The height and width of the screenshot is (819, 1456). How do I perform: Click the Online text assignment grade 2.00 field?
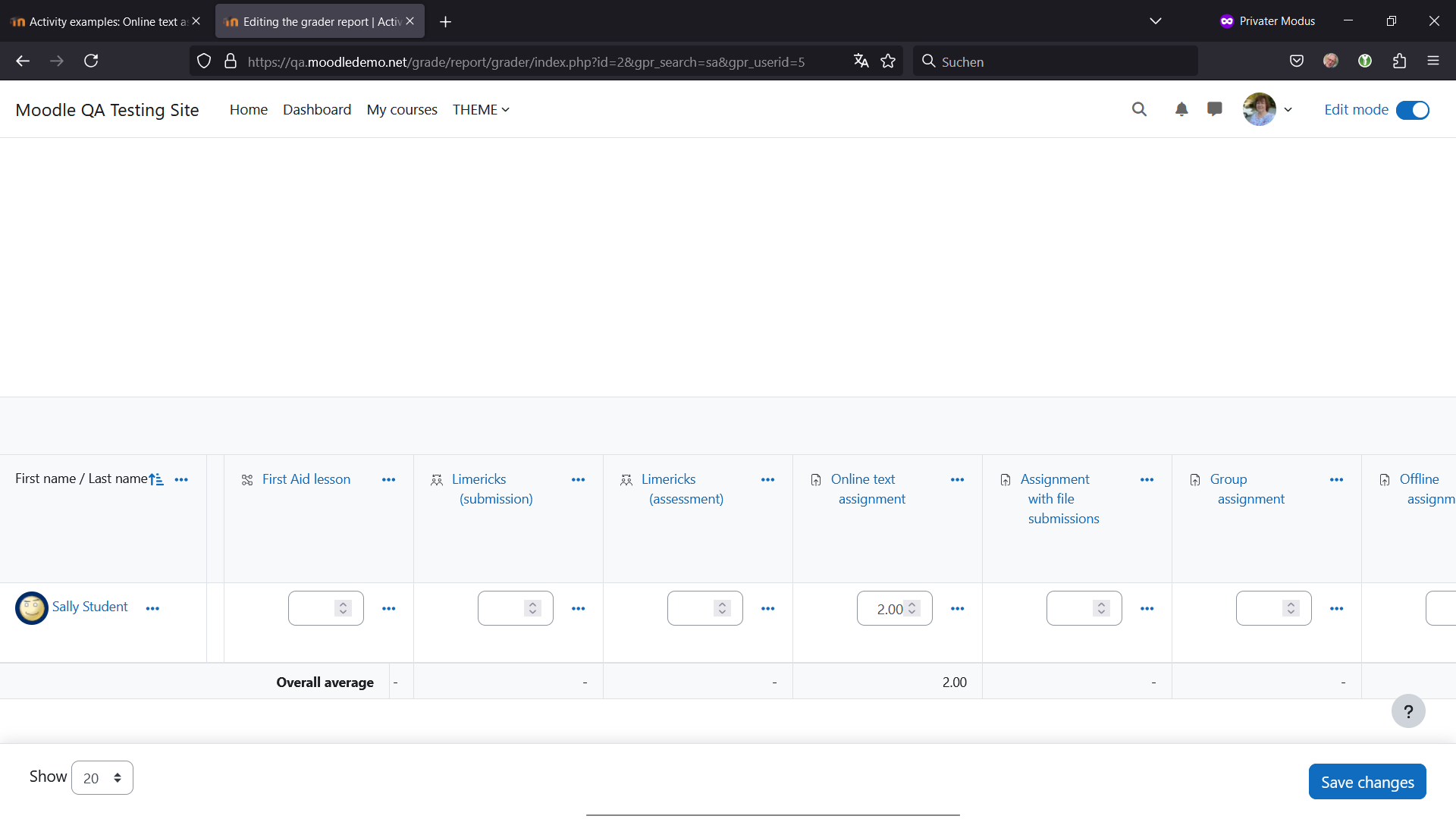pos(895,608)
